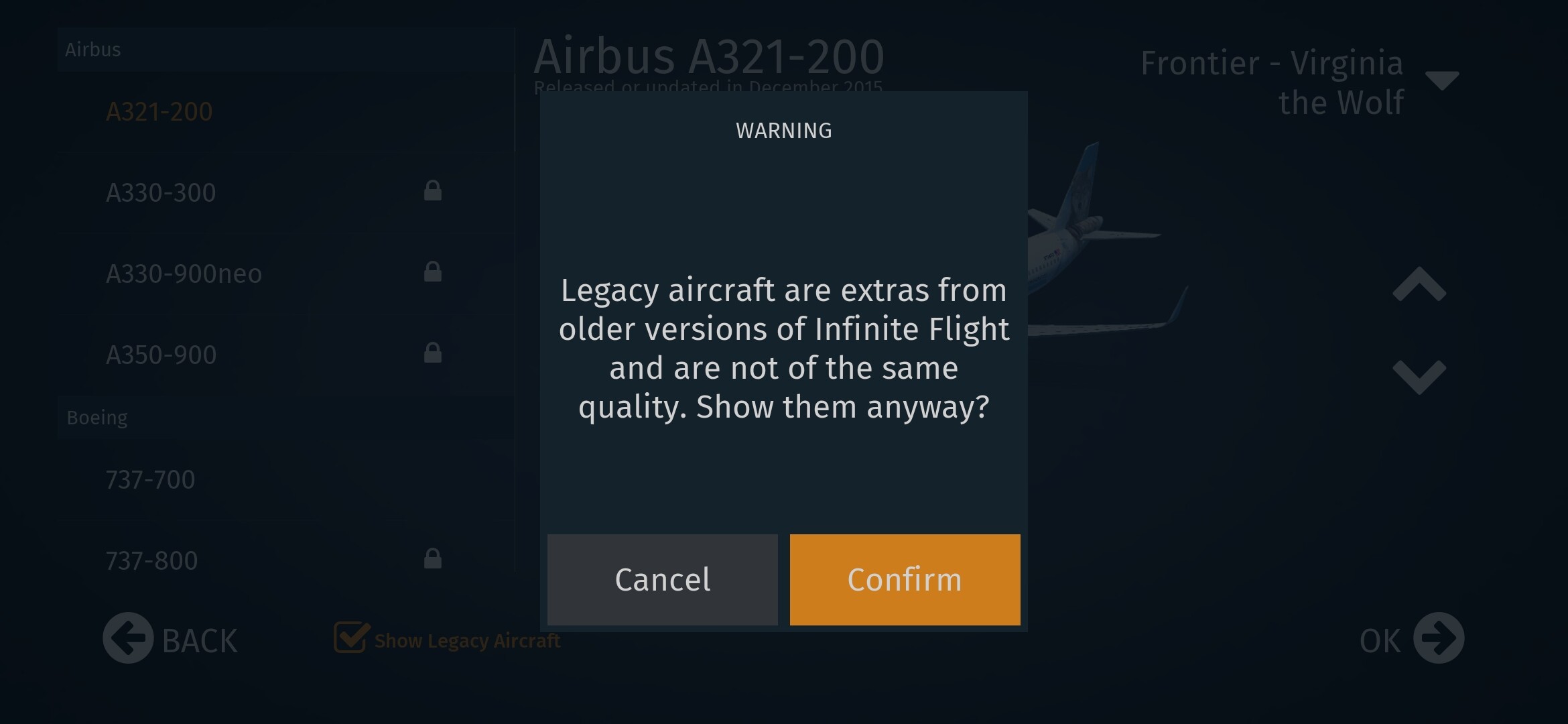Screen dimensions: 1568x724
Task: Click the Show Legacy Aircraft label text
Action: (x=467, y=641)
